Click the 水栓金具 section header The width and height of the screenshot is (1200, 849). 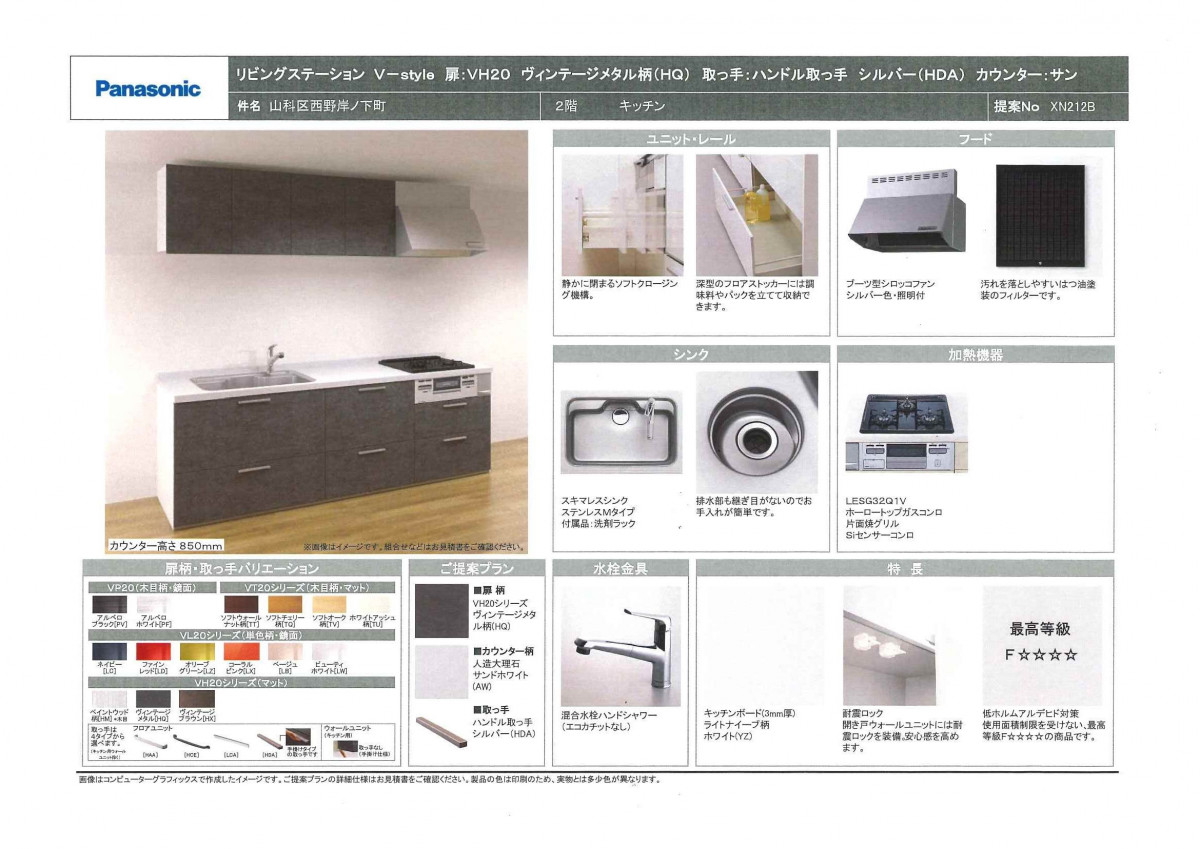620,569
